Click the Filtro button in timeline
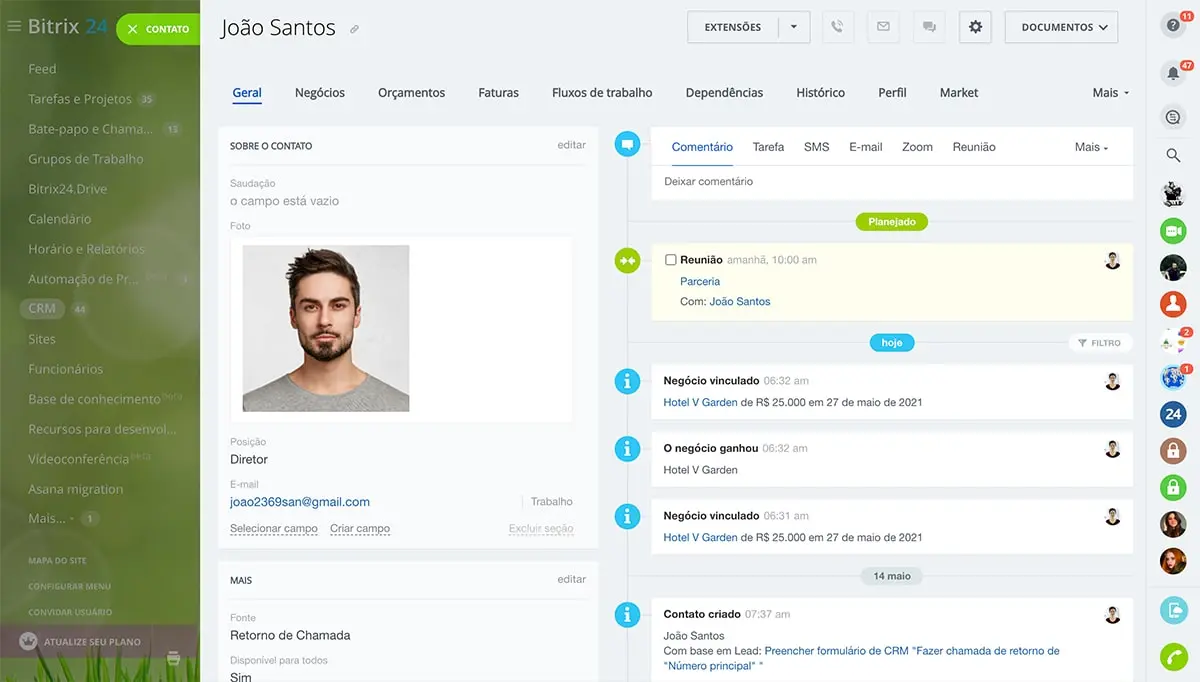 (1099, 343)
